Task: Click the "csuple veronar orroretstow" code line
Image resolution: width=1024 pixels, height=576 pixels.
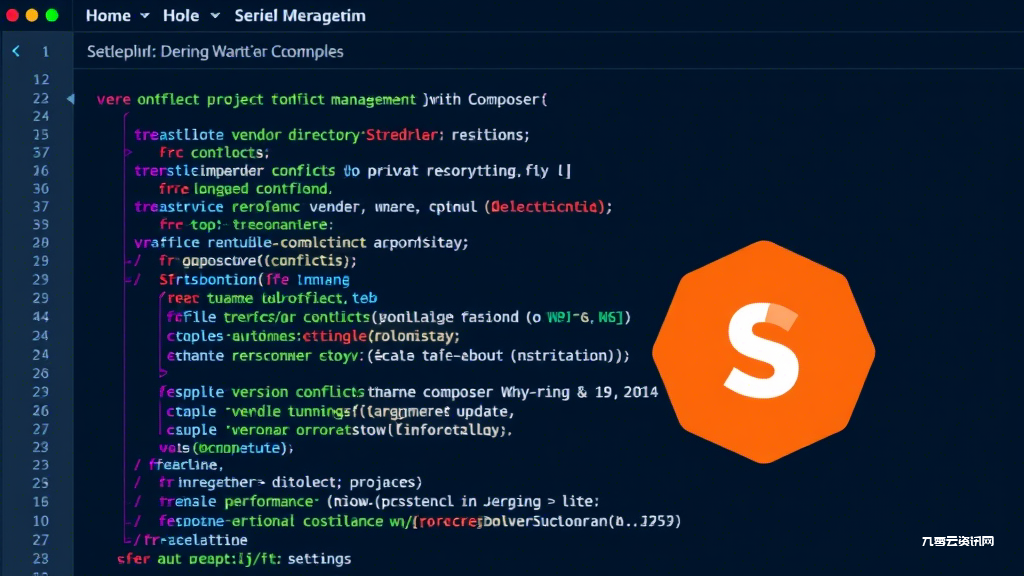Action: click(339, 430)
